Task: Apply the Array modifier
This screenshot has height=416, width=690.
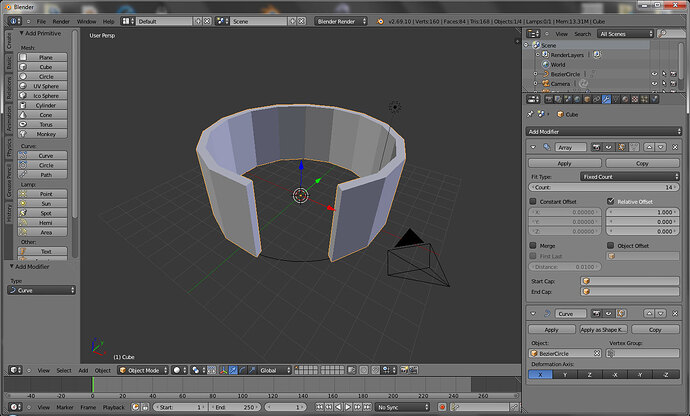Action: pyautogui.click(x=565, y=163)
